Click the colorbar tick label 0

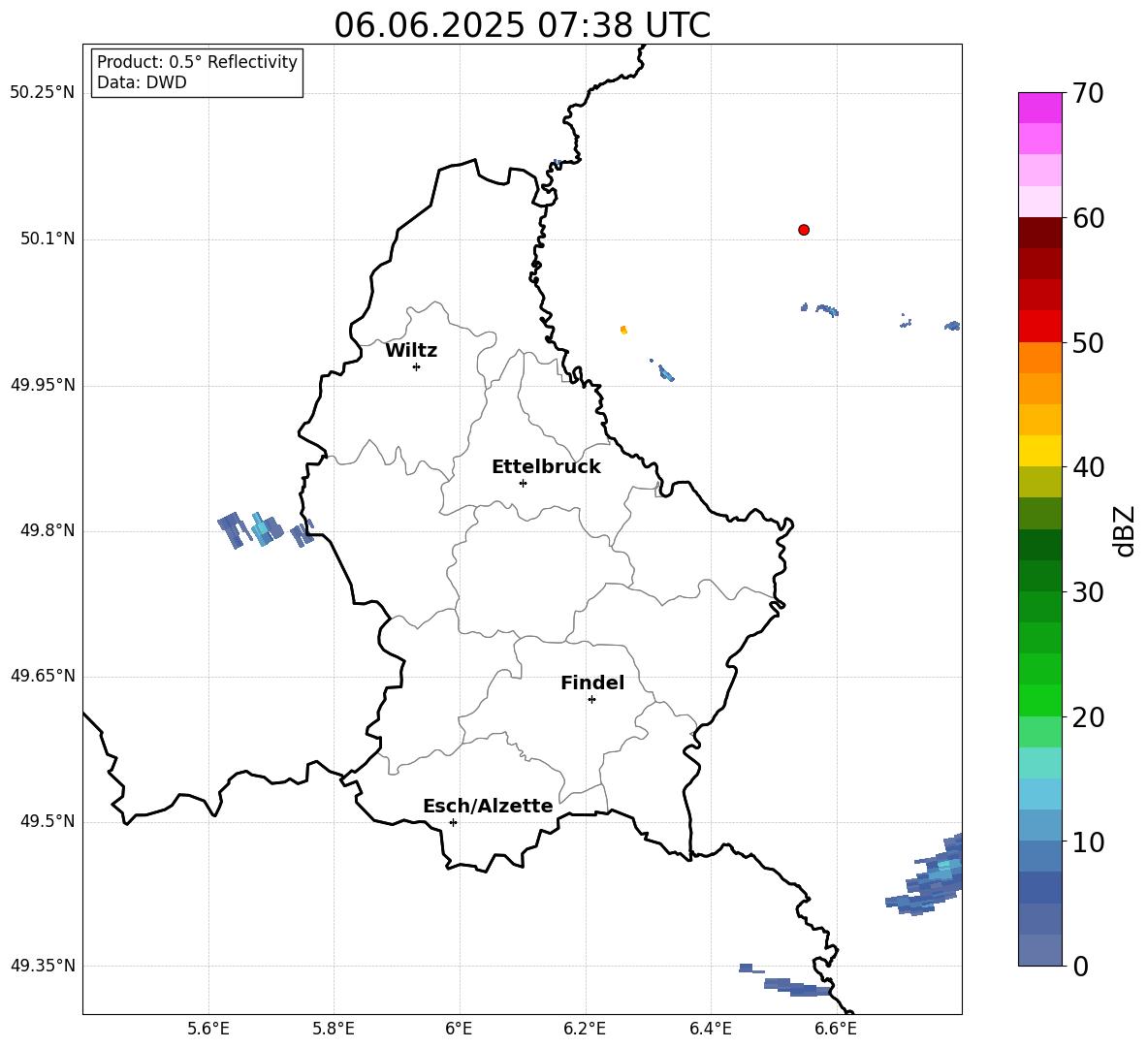[x=1080, y=966]
